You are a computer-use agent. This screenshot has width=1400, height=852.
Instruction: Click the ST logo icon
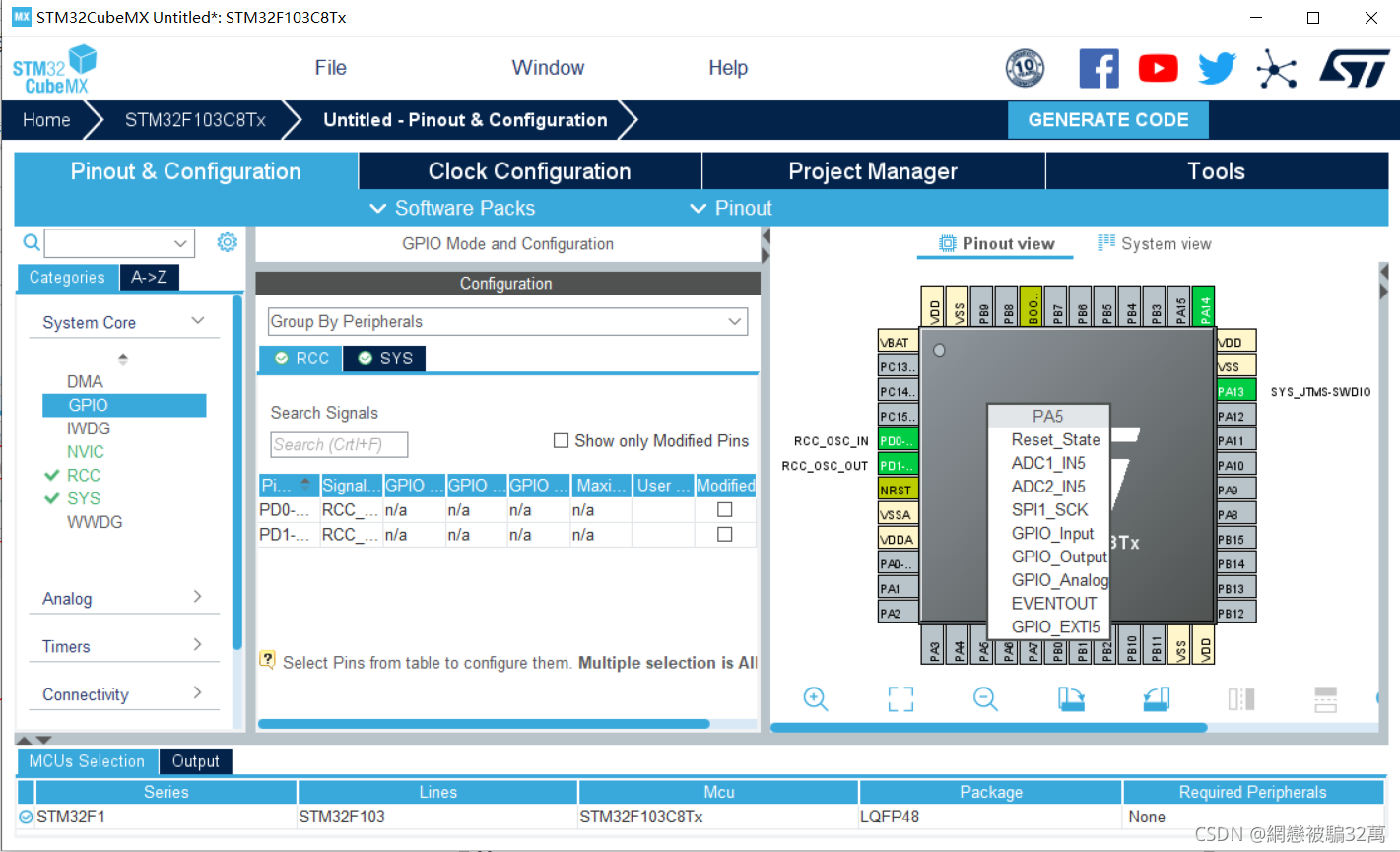[x=1355, y=69]
